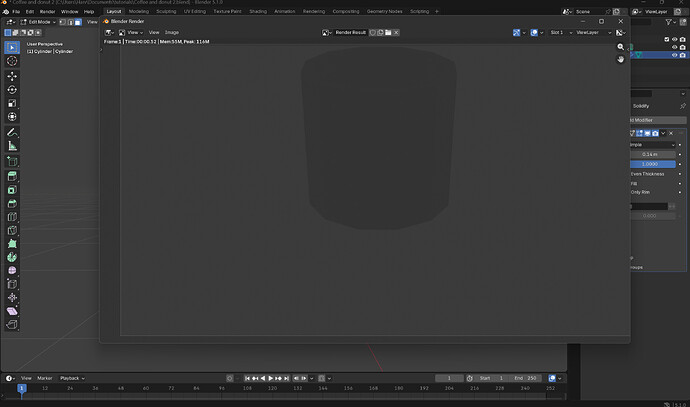Open the Image menu in render window

coord(172,33)
